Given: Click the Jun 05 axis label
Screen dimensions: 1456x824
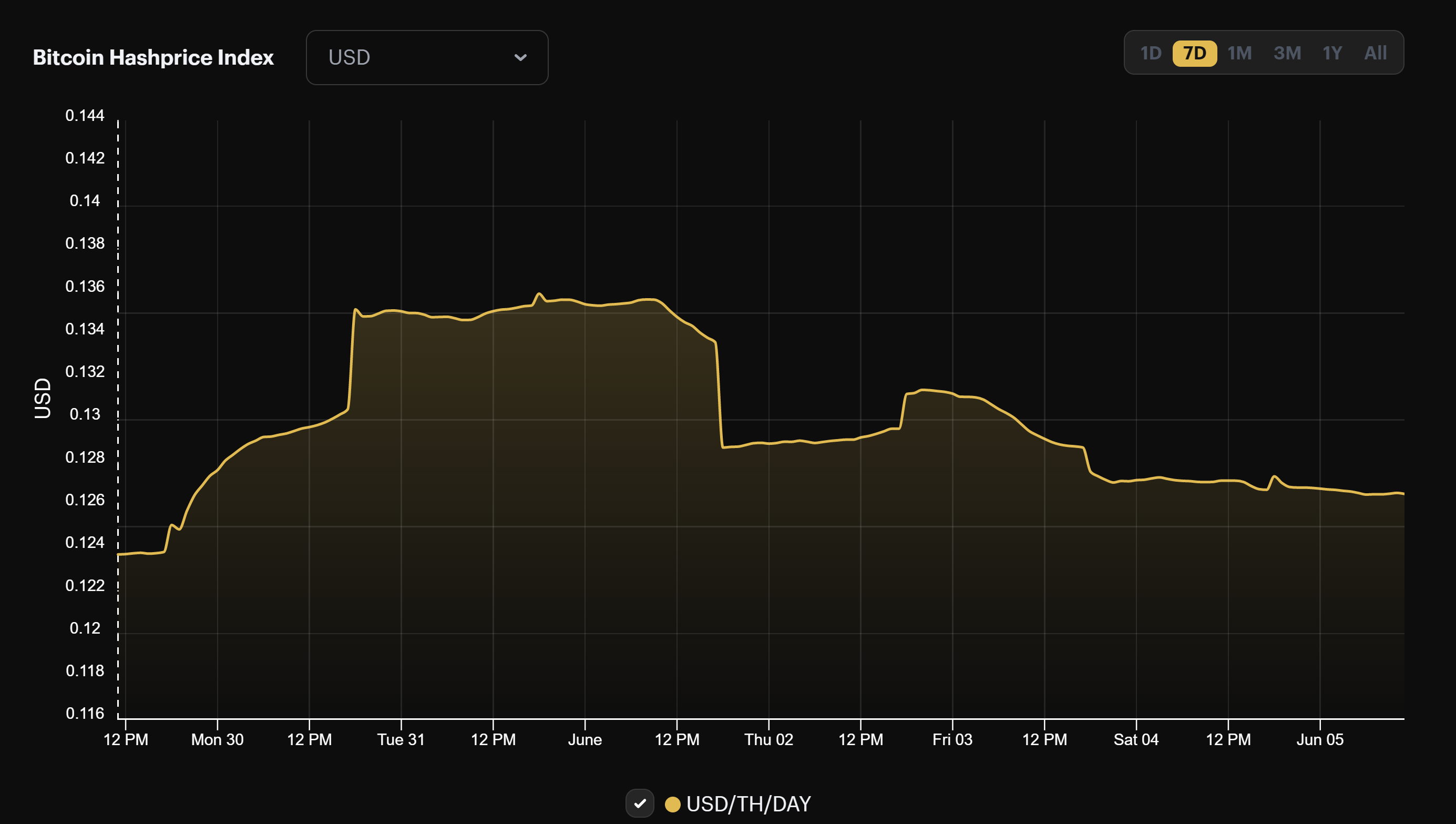Looking at the screenshot, I should pos(1320,739).
